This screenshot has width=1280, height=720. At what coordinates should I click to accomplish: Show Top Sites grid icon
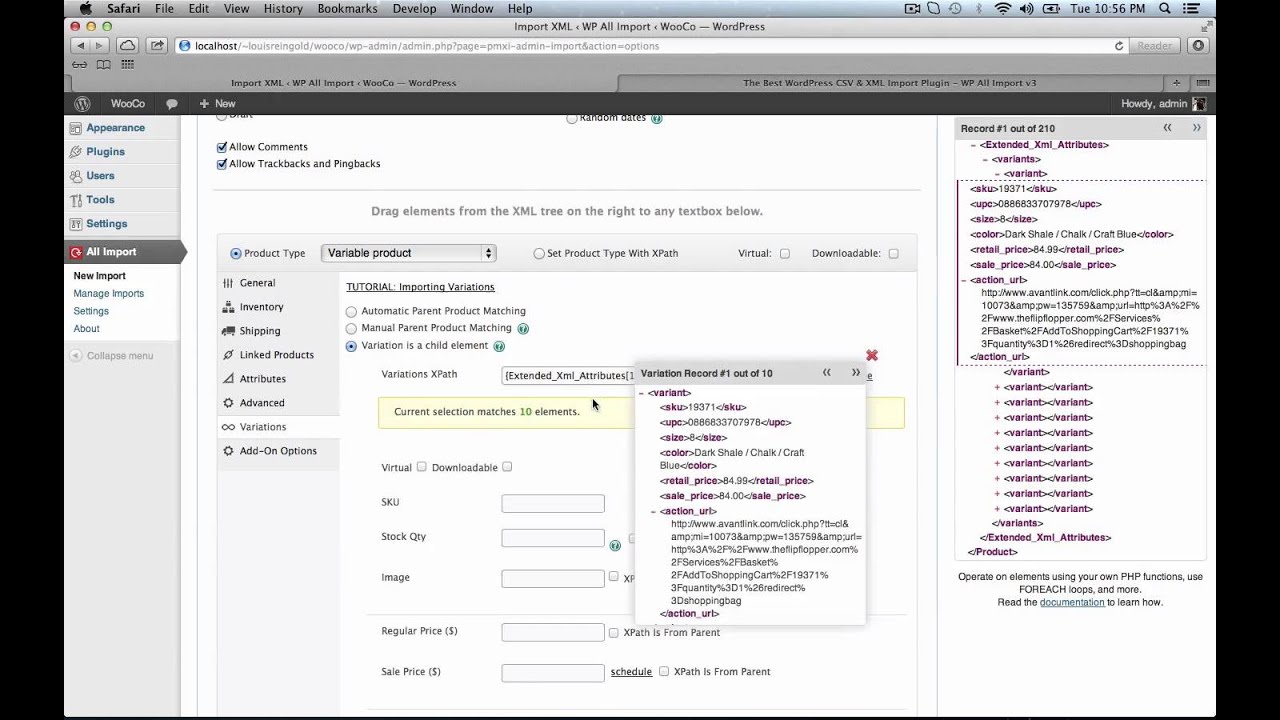pos(127,65)
